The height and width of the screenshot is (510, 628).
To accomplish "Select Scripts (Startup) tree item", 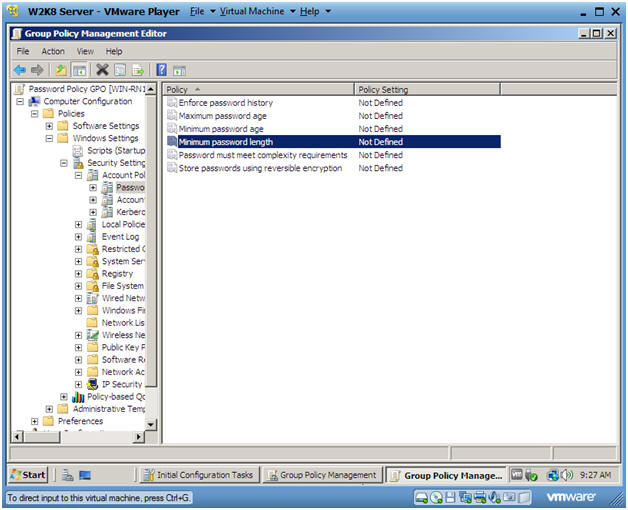I will pyautogui.click(x=116, y=151).
